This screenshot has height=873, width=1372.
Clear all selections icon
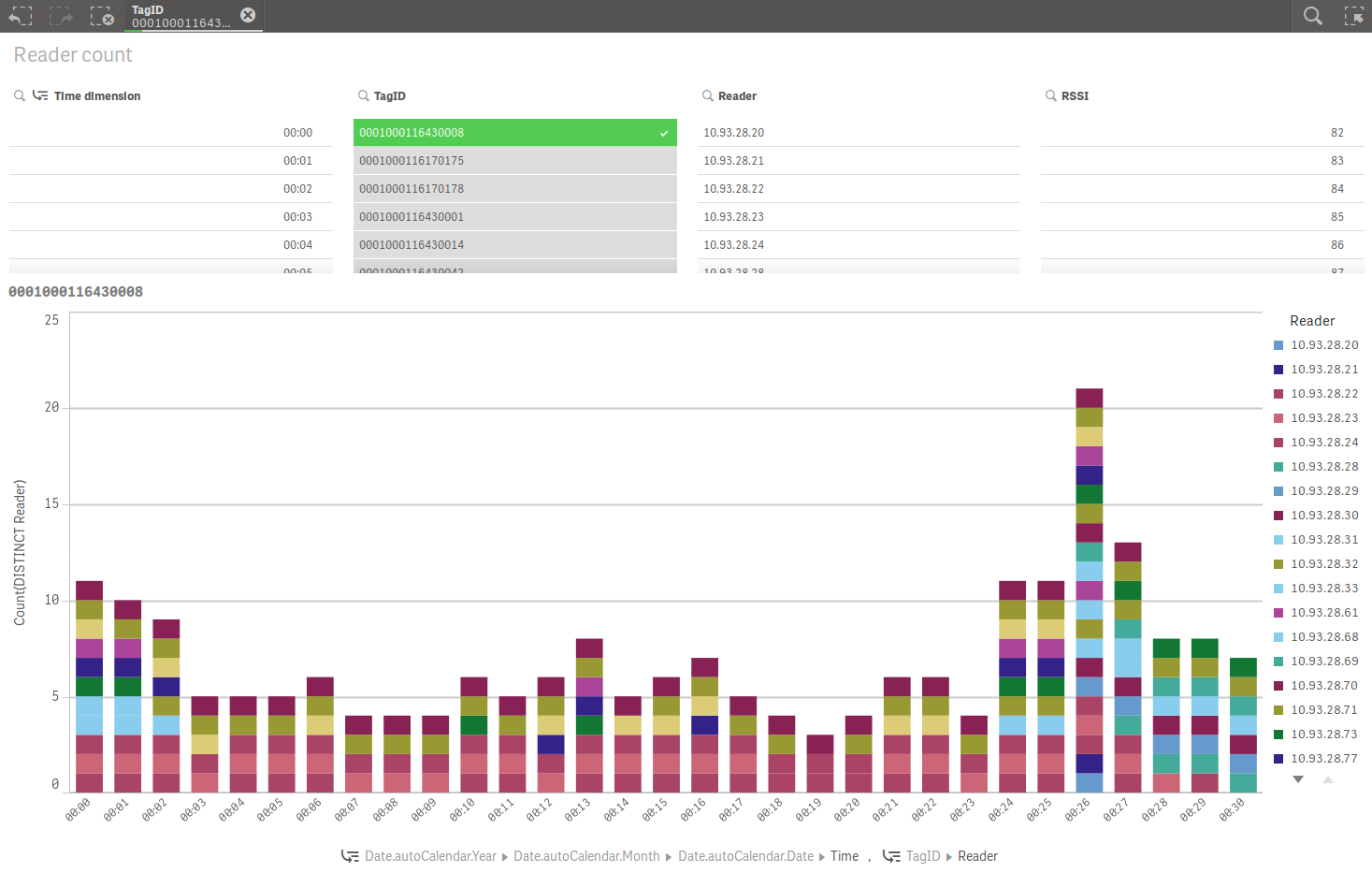tap(102, 16)
